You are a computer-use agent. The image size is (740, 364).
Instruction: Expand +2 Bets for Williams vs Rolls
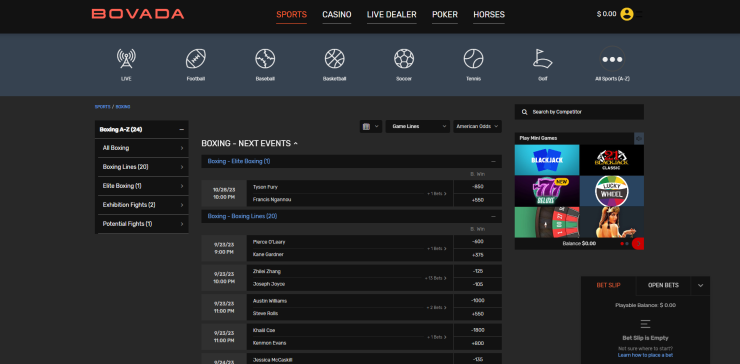click(437, 307)
